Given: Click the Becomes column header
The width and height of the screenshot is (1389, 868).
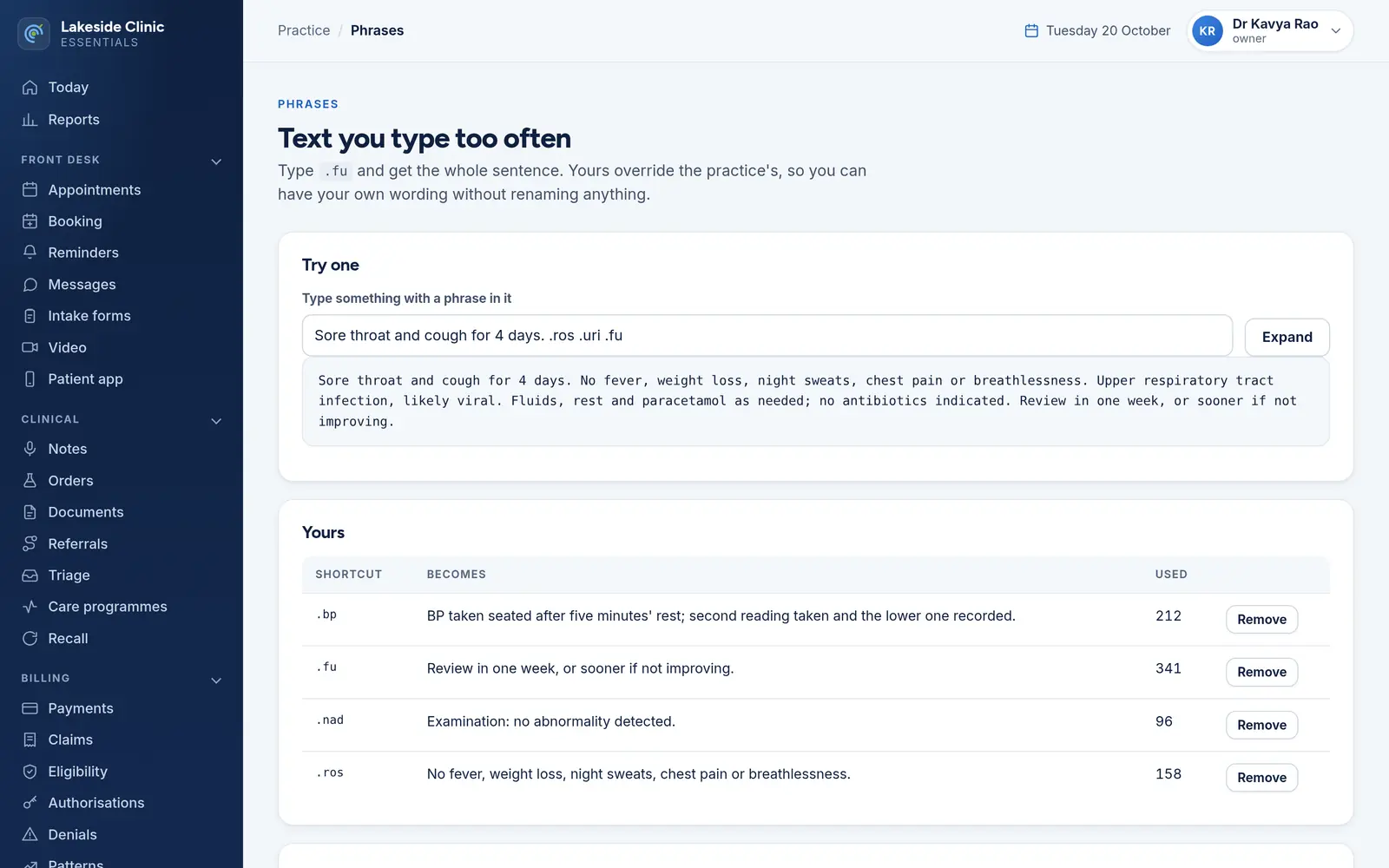Looking at the screenshot, I should [x=456, y=575].
